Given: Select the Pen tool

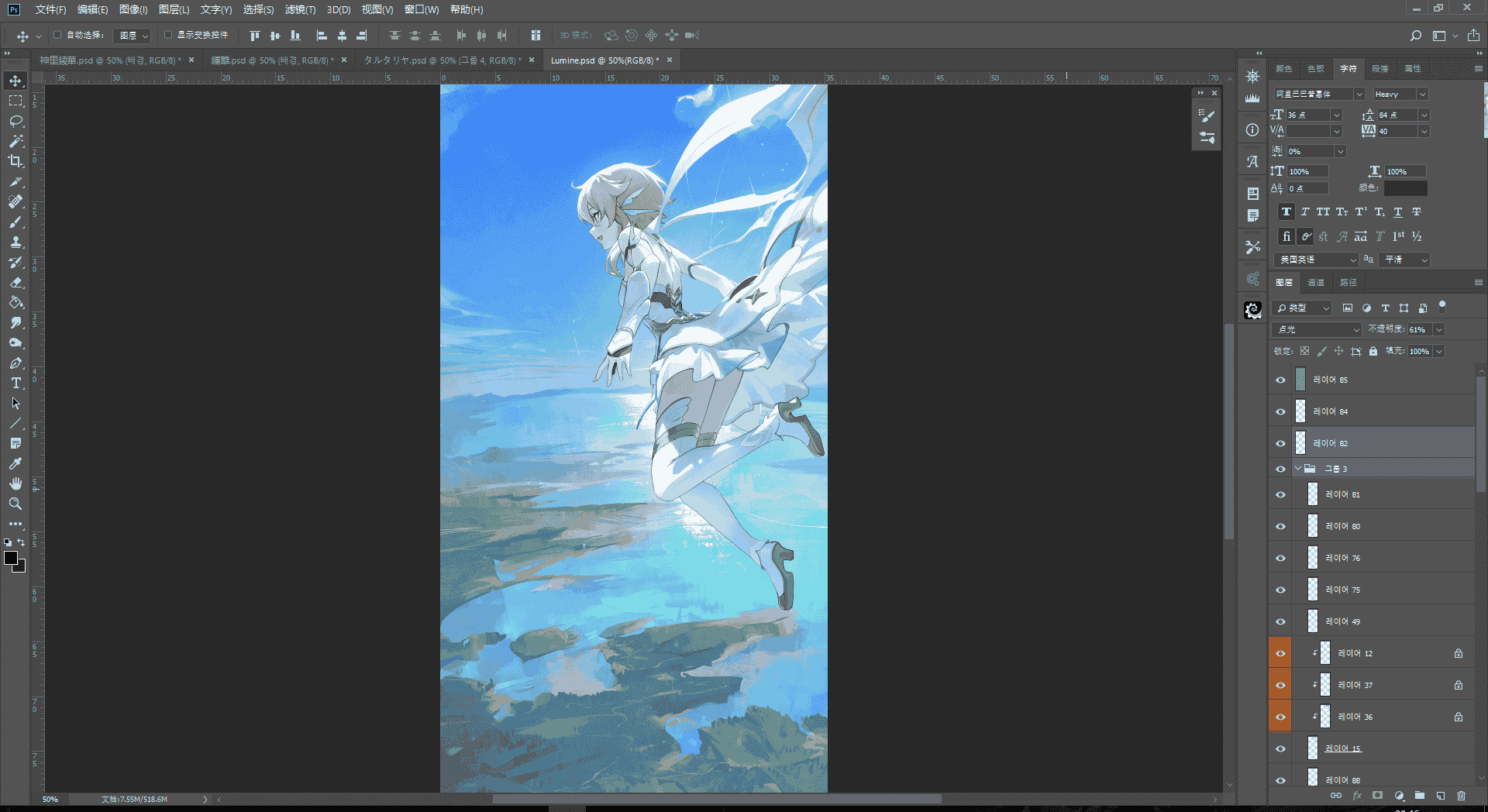Looking at the screenshot, I should point(15,363).
